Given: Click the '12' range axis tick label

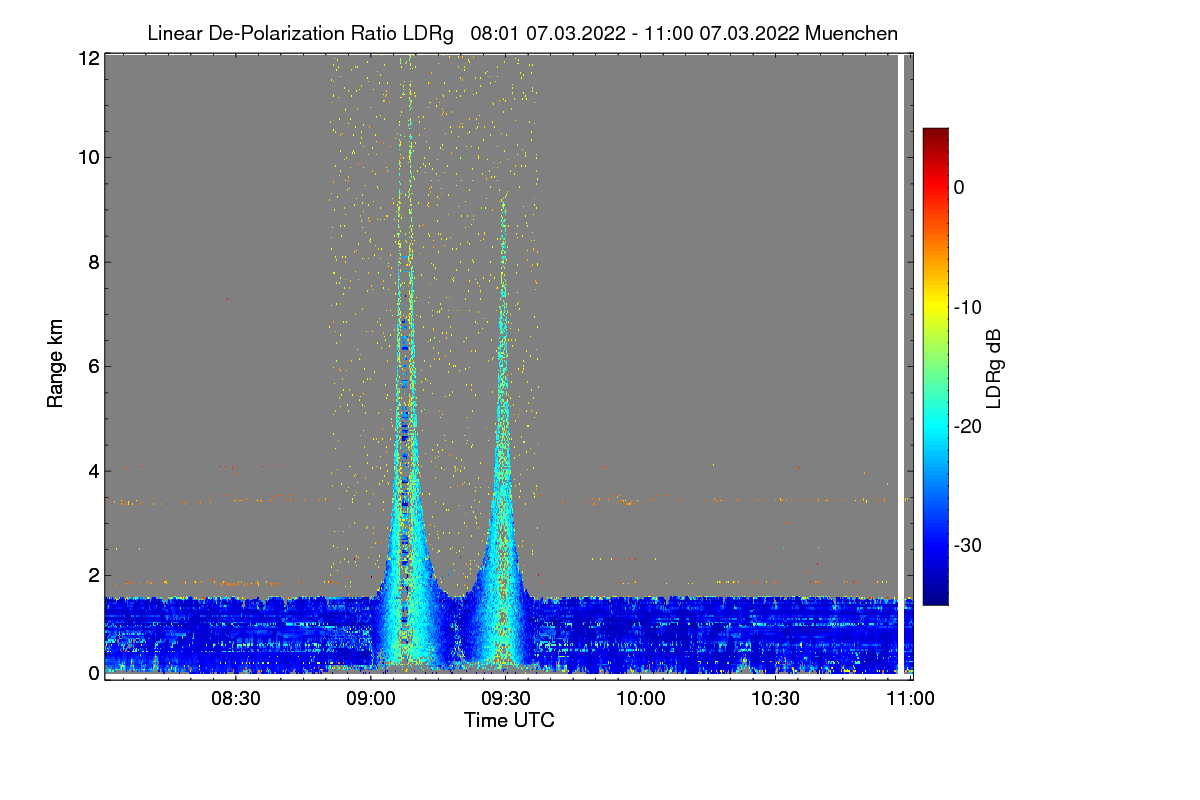Looking at the screenshot, I should [x=87, y=58].
